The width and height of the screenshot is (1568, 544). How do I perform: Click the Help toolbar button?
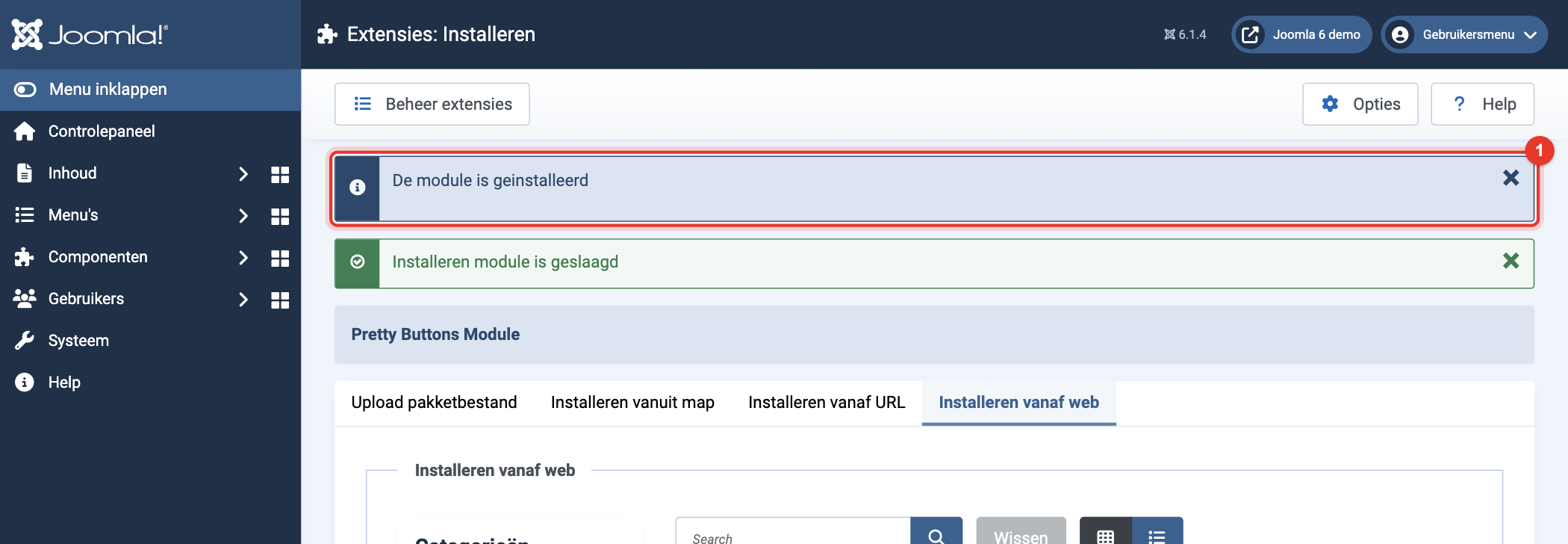[x=1483, y=104]
